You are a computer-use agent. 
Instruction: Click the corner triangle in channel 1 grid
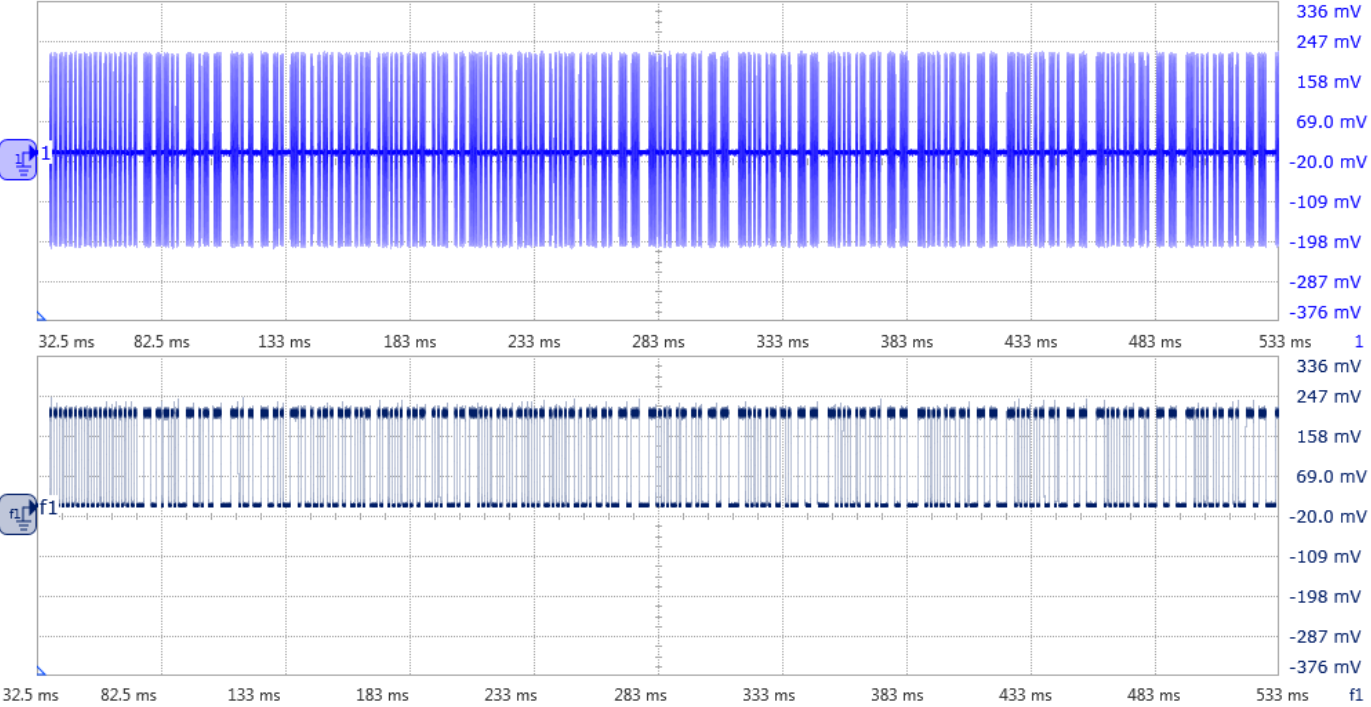43,315
